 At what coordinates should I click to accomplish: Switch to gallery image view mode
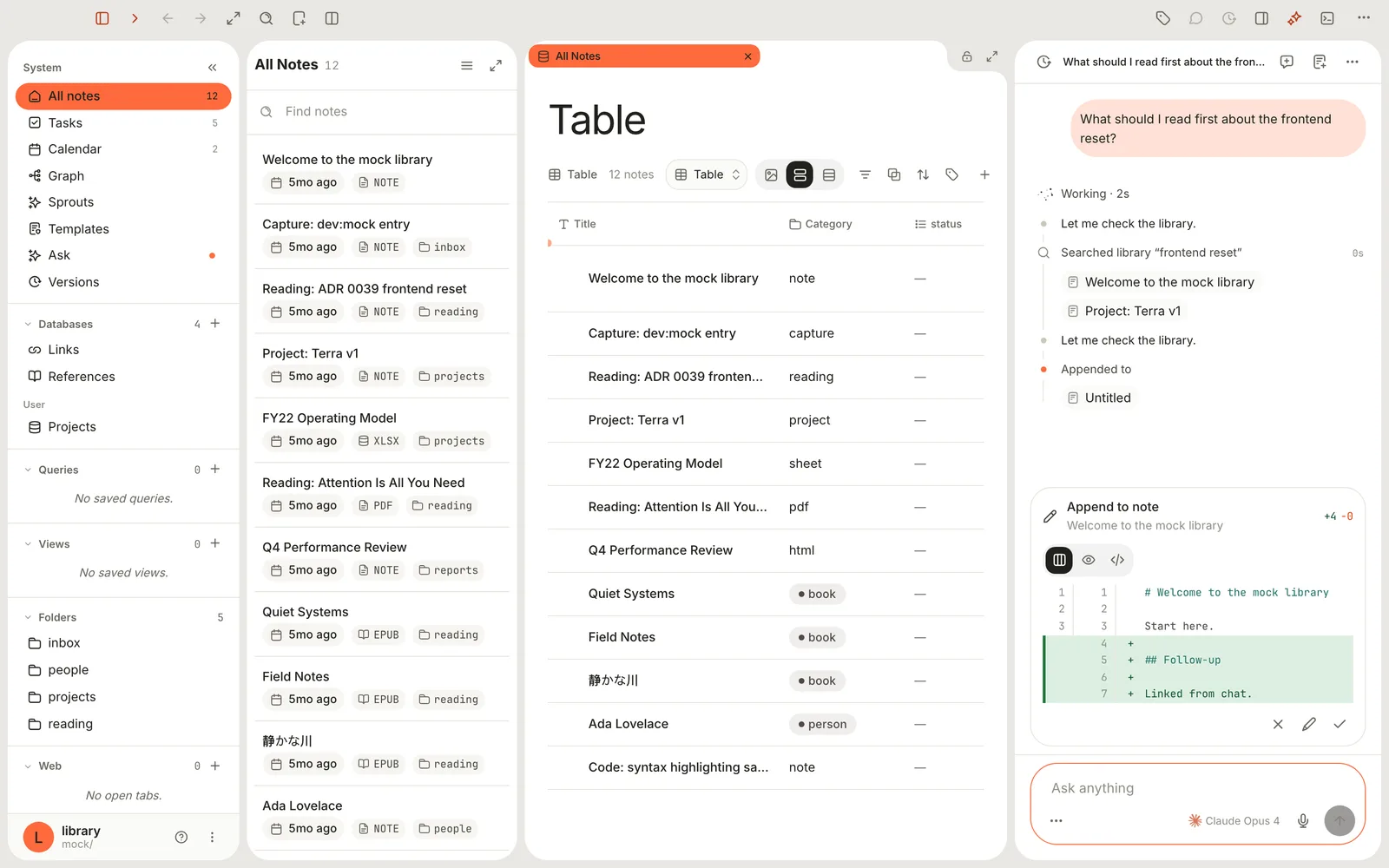click(771, 175)
